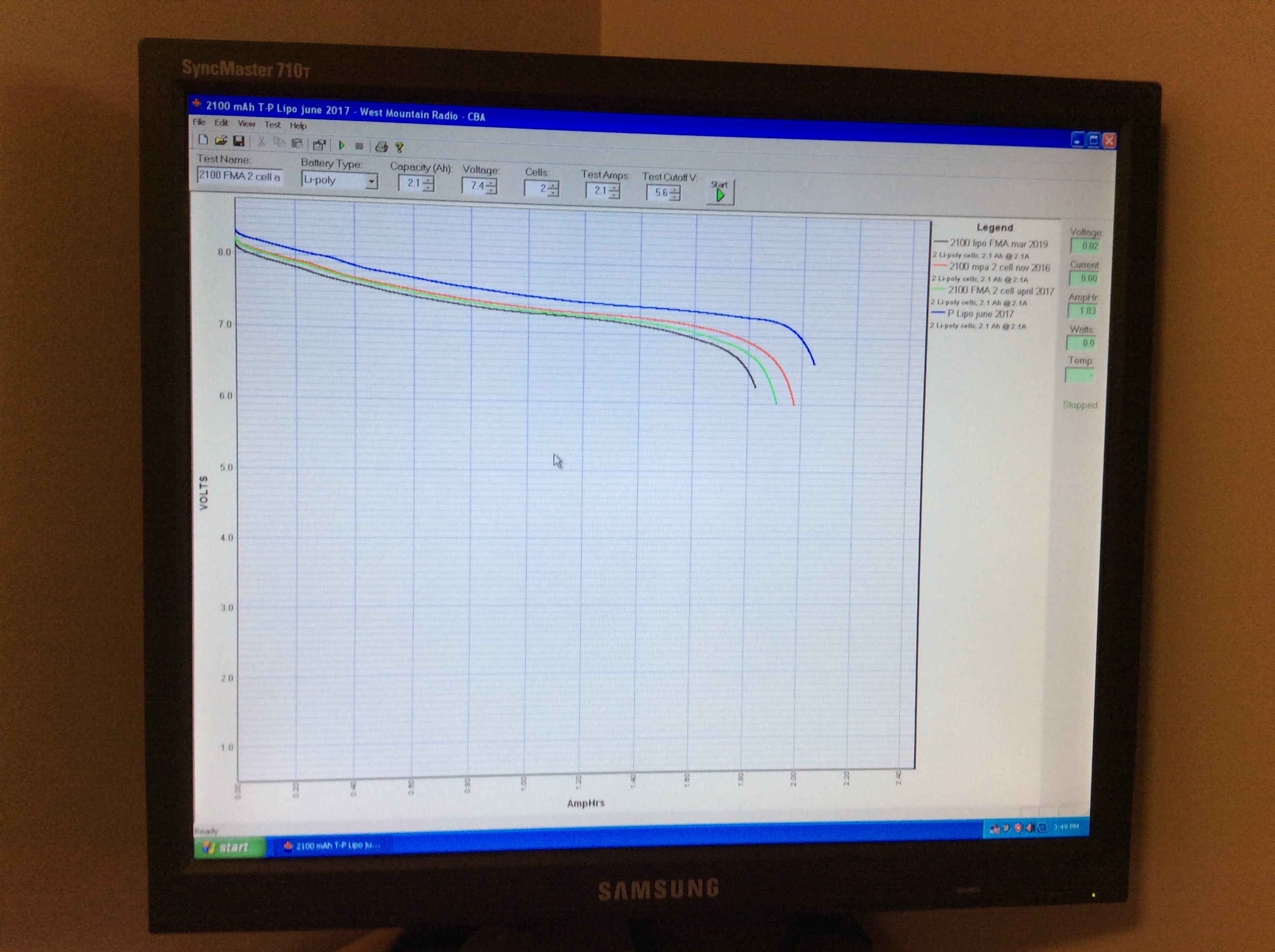Click the properties icon in toolbar

[x=319, y=145]
